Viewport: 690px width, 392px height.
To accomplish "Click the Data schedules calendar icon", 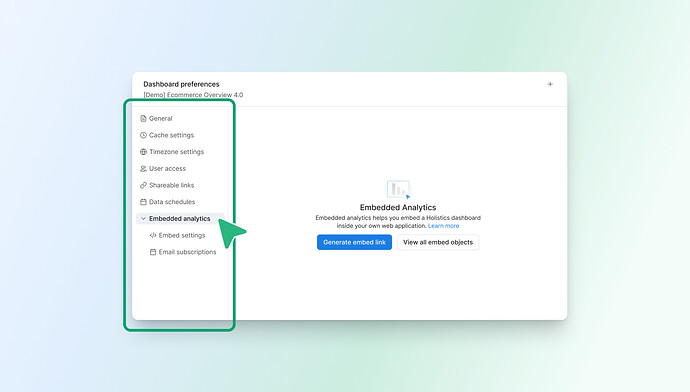I will coord(143,202).
